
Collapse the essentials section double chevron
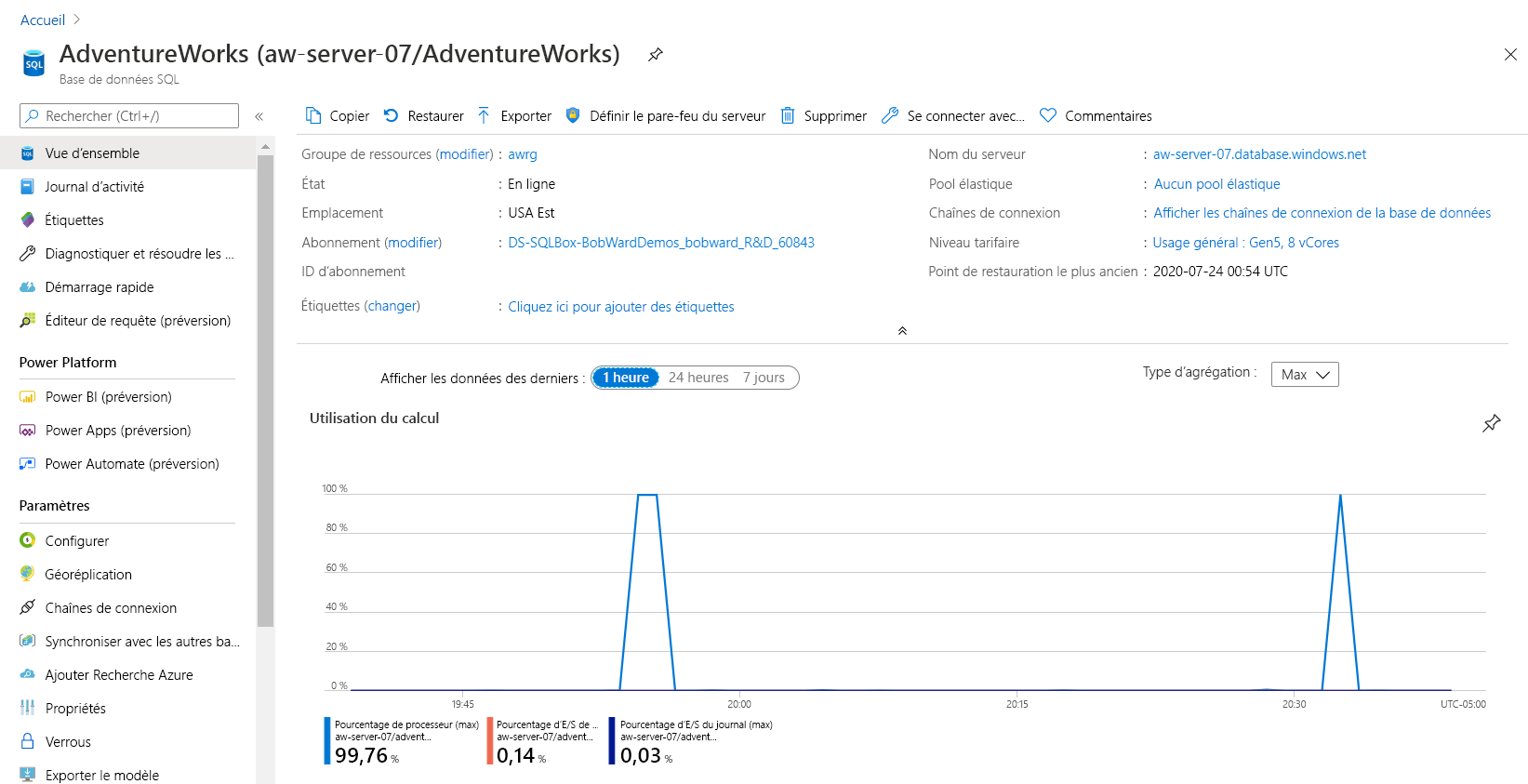[x=902, y=331]
